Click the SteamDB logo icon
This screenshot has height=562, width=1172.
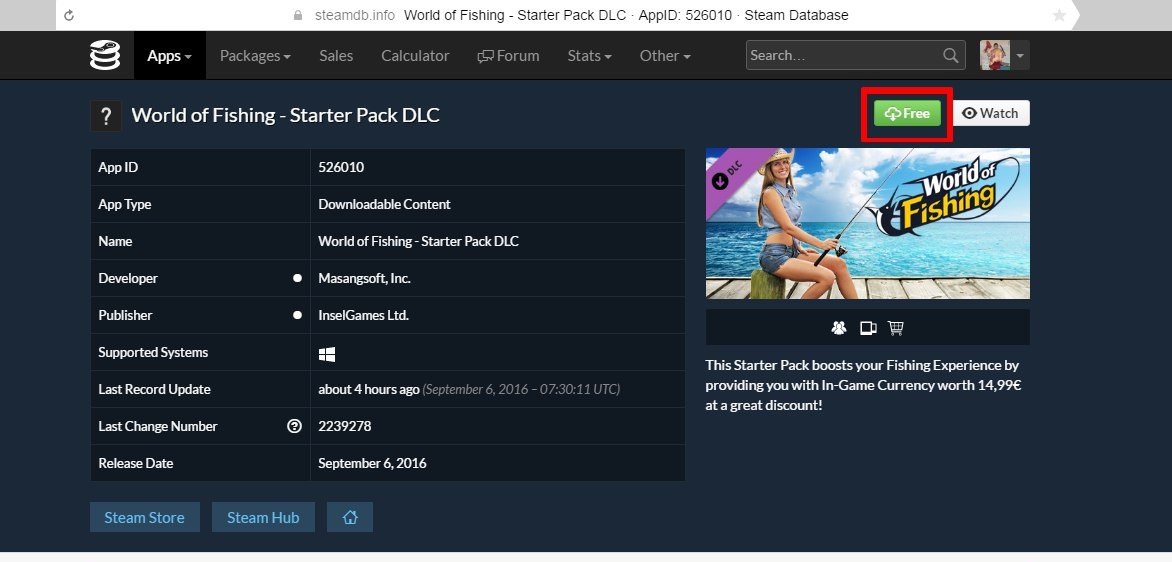click(105, 55)
